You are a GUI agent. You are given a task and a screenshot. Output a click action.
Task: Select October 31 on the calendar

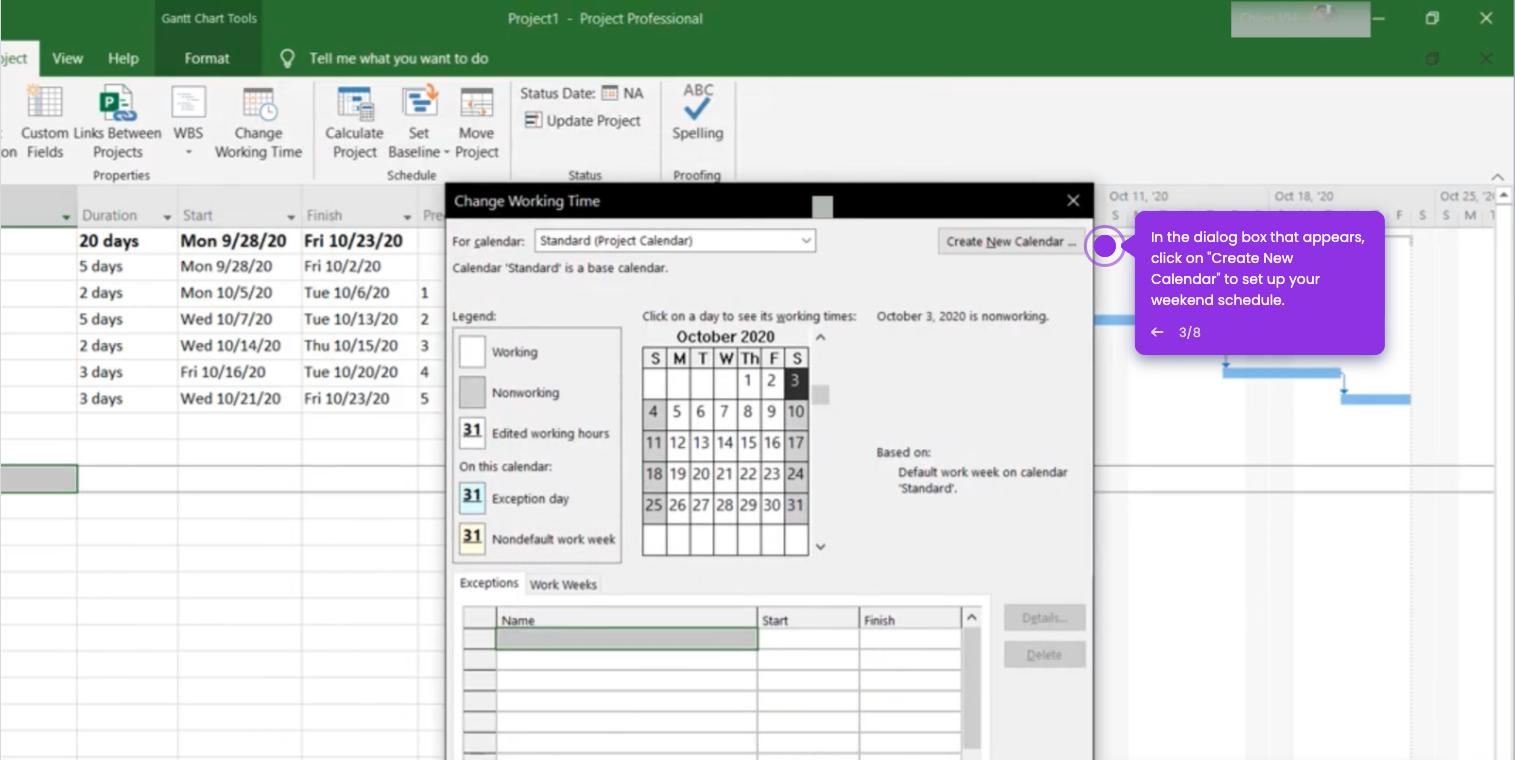(x=796, y=505)
